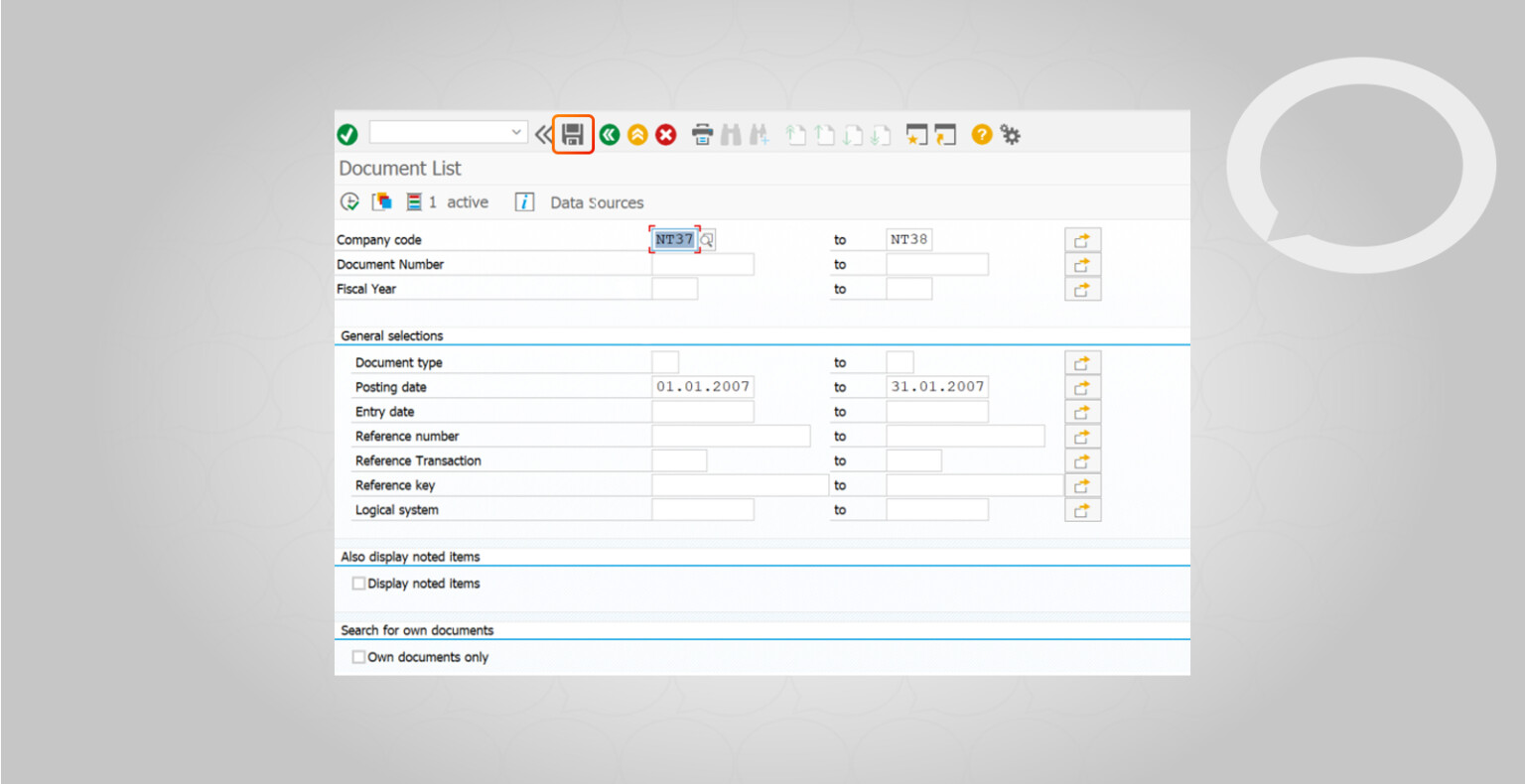Open multiple selection for Fiscal Year

(1082, 290)
